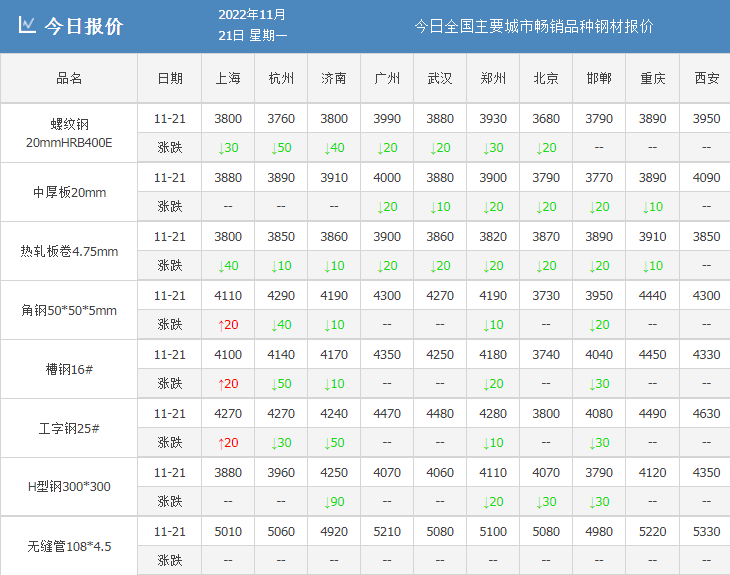Select the 上海 column header
Screen dimensions: 730x575
[x=228, y=78]
